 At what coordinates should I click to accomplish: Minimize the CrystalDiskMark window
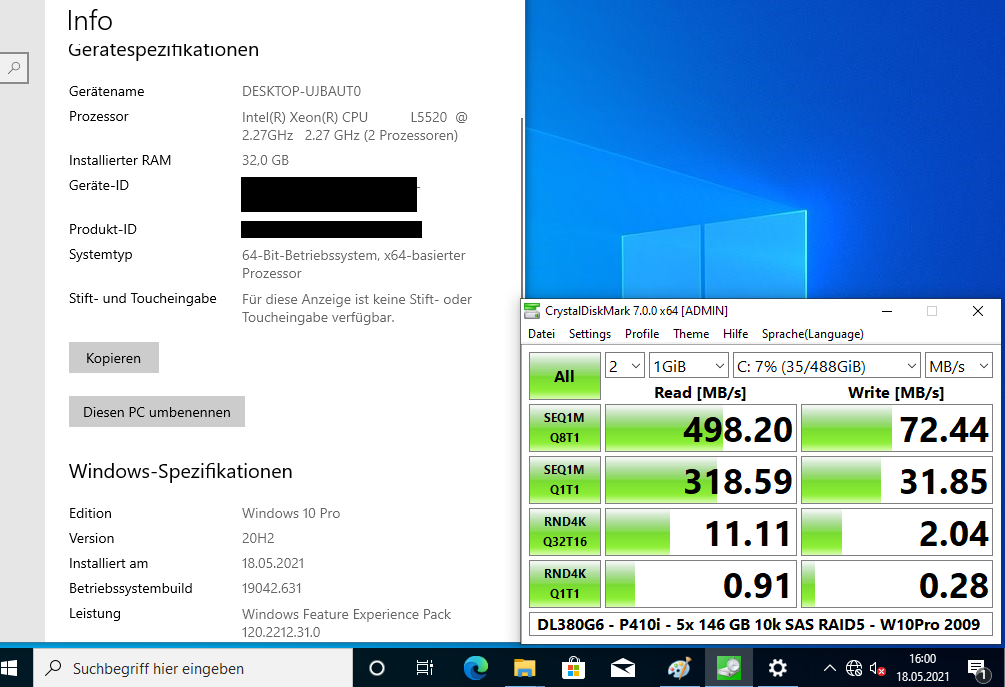pyautogui.click(x=887, y=311)
